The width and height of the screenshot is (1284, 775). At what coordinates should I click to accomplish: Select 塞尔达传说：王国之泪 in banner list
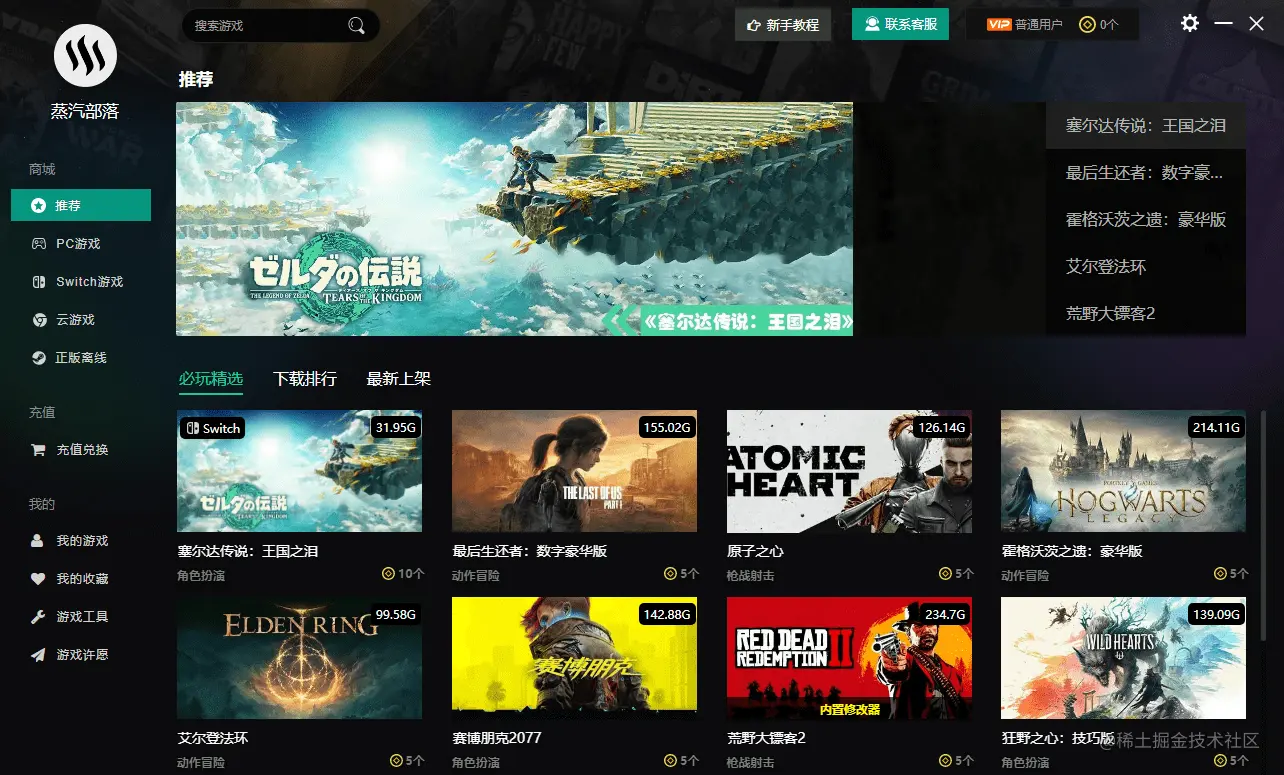click(1146, 126)
